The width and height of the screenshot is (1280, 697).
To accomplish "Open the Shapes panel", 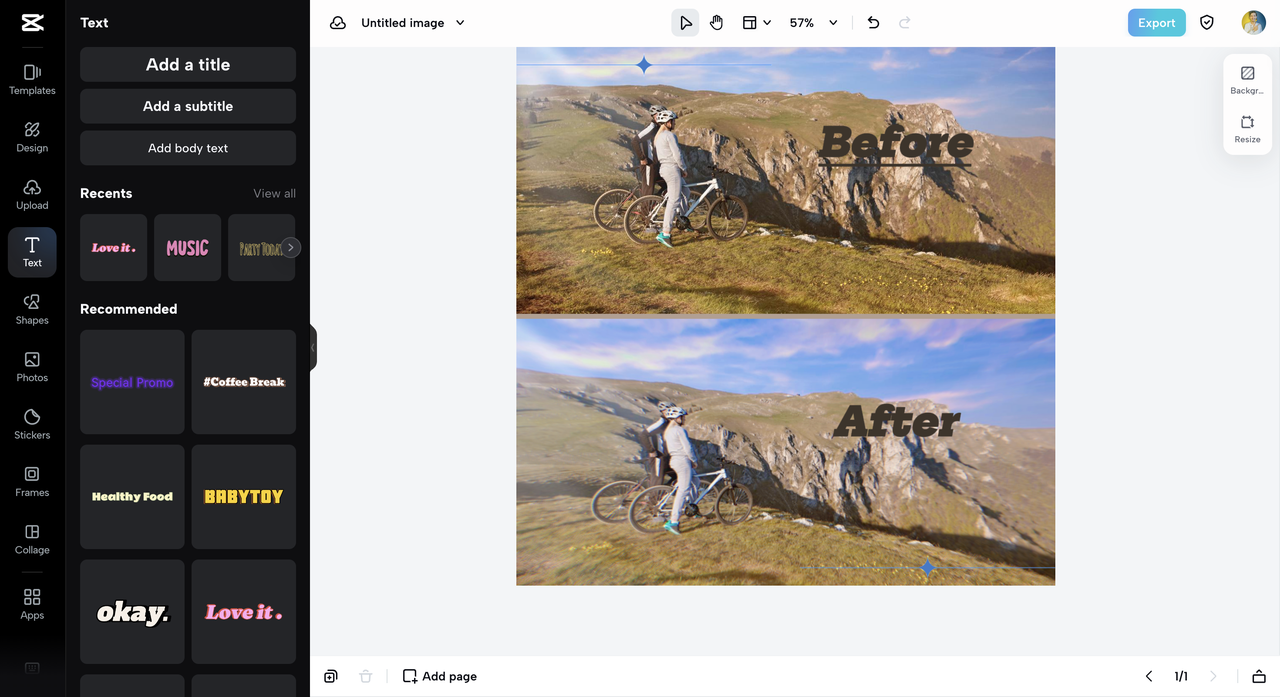I will [32, 310].
